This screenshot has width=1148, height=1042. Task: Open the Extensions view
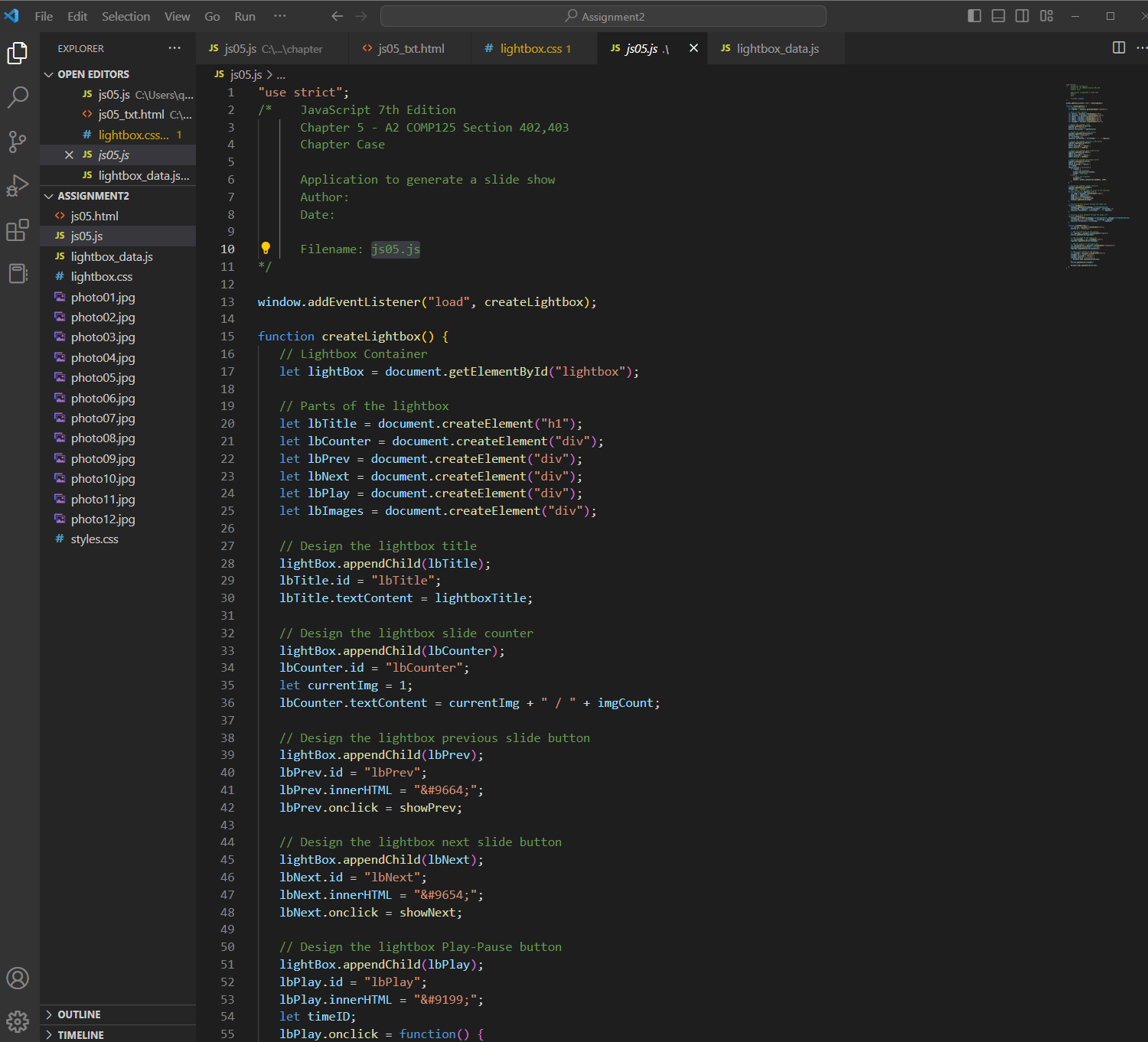(18, 230)
